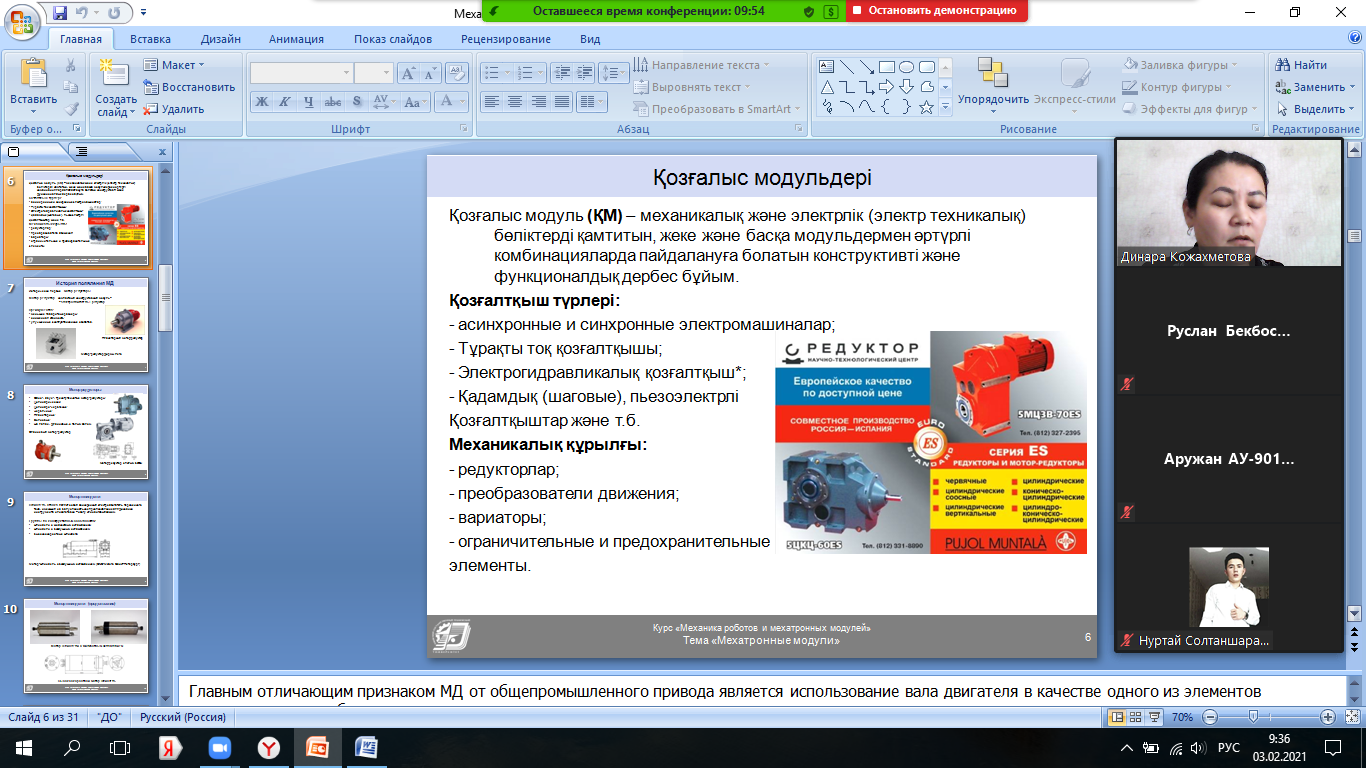Copy selection to the clipboard
1366x768 pixels.
[71, 87]
